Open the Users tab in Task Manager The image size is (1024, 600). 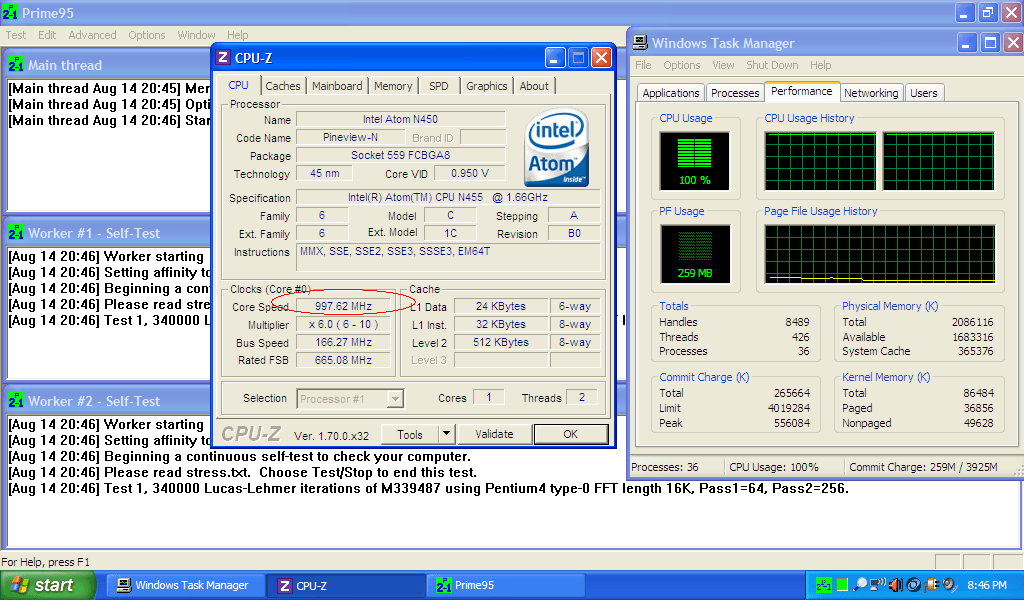coord(923,93)
